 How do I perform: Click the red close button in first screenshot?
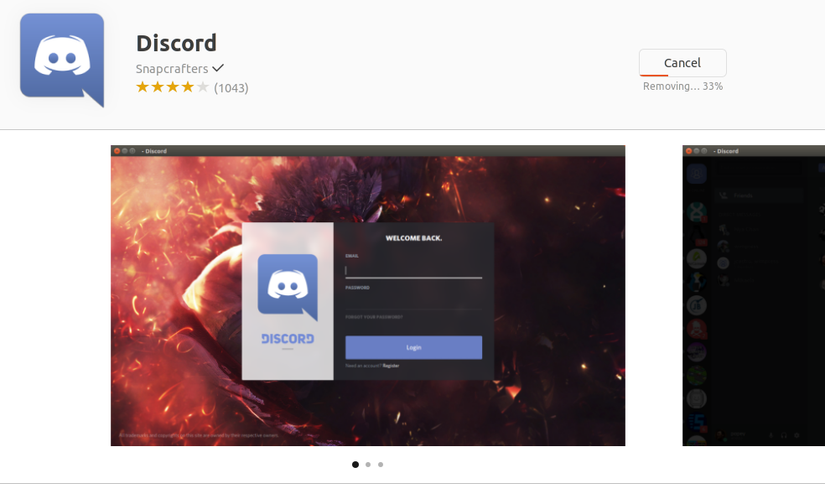coord(117,151)
